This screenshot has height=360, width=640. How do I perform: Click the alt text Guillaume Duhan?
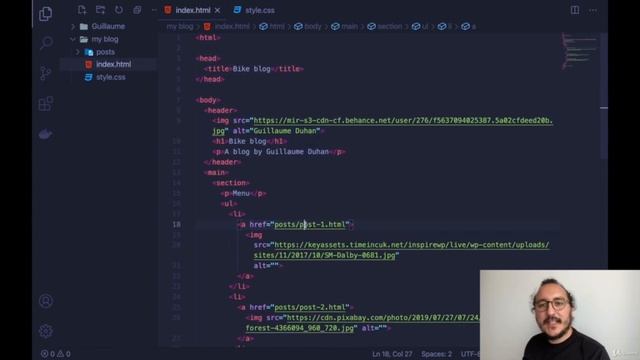pyautogui.click(x=285, y=131)
